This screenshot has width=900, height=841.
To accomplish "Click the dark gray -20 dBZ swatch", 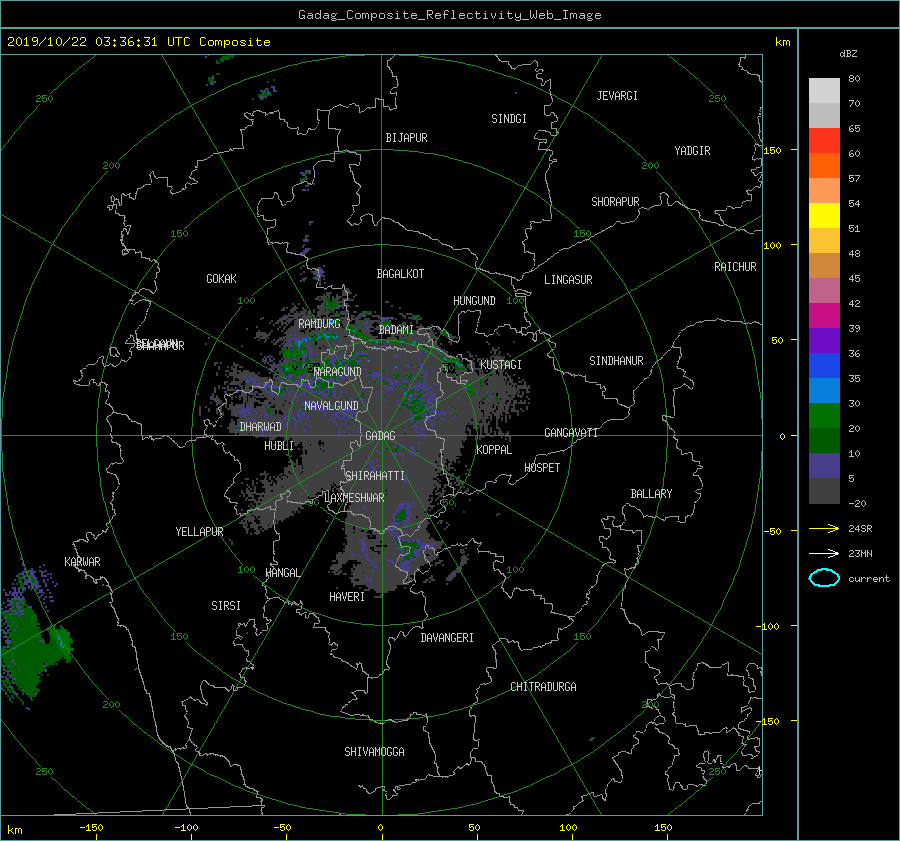I will [x=824, y=491].
